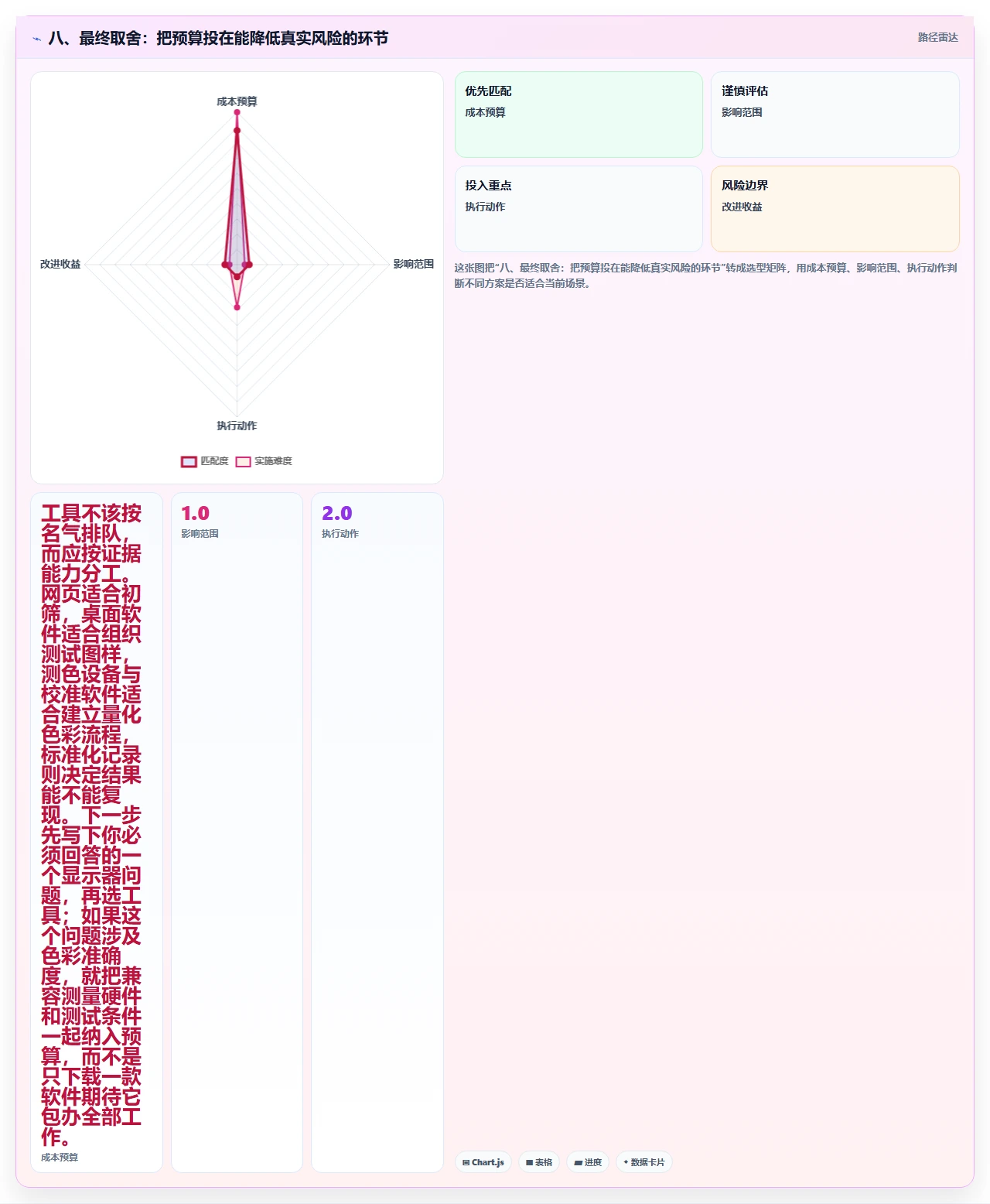The height and width of the screenshot is (1204, 990).
Task: Click the lowest radar data point toward 执行动作
Action: [x=237, y=307]
